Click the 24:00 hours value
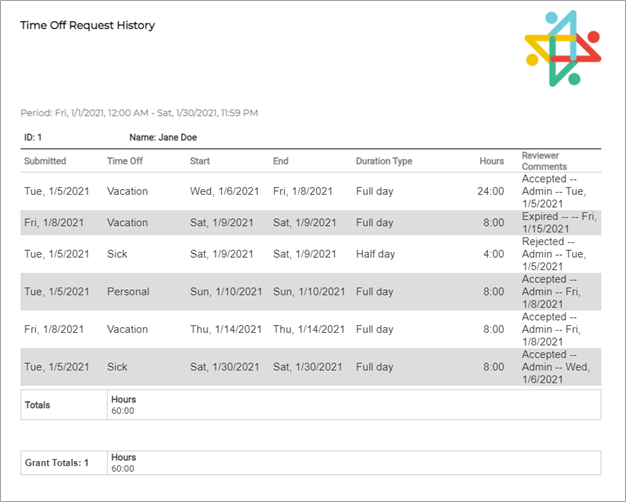The height and width of the screenshot is (502, 626). coord(491,191)
